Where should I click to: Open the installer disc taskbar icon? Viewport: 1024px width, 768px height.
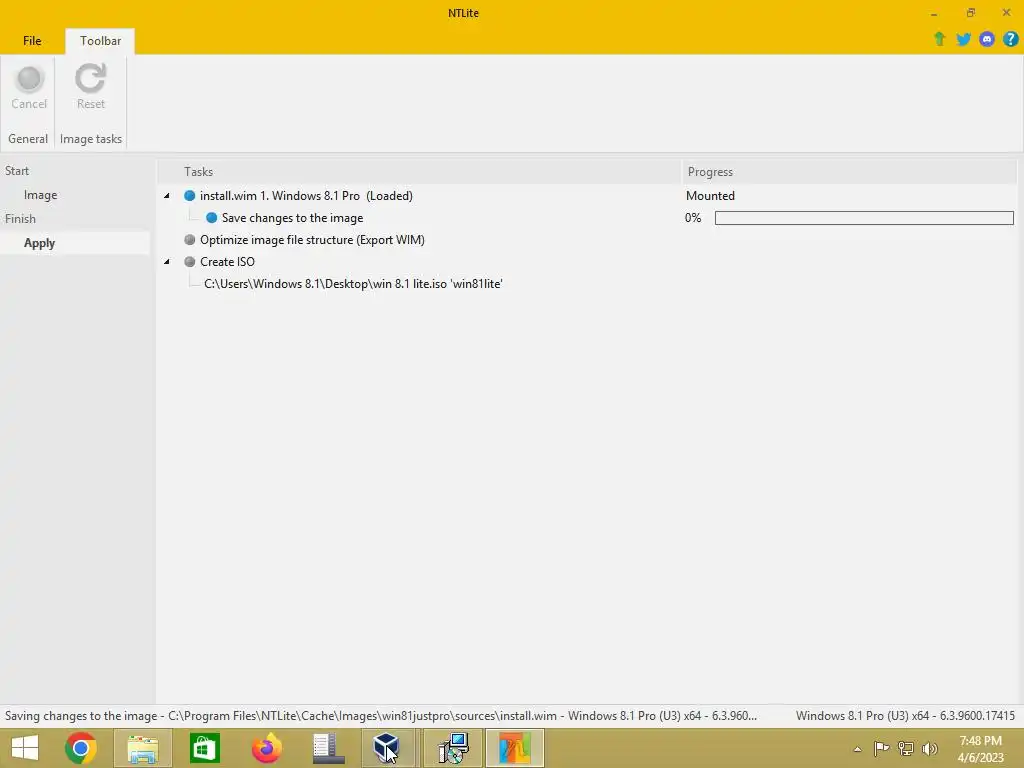coord(453,748)
